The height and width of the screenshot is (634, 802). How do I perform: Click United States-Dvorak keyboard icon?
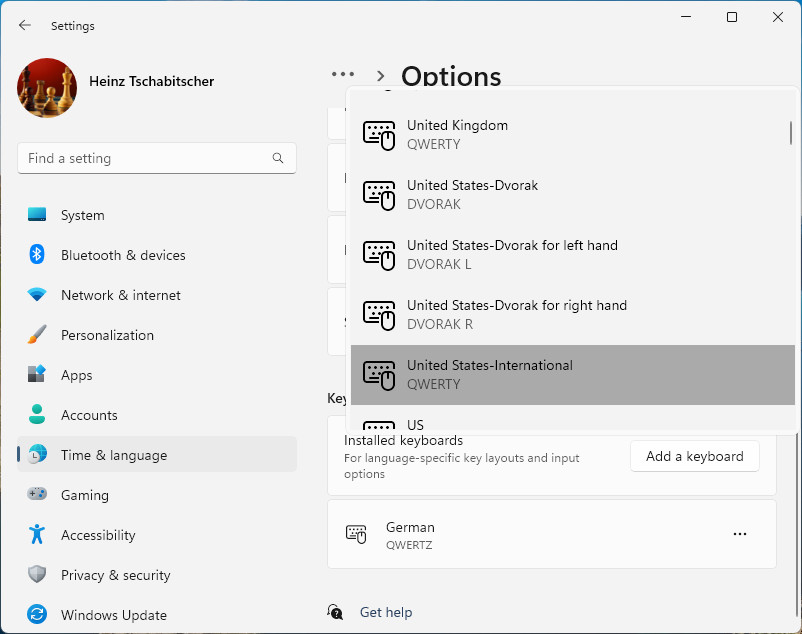tap(379, 195)
